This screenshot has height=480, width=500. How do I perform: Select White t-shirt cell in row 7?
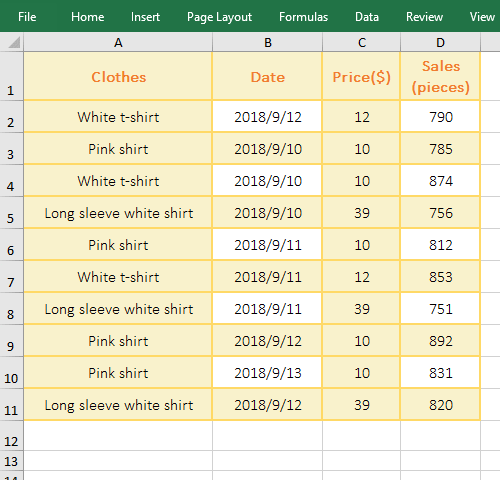(118, 277)
